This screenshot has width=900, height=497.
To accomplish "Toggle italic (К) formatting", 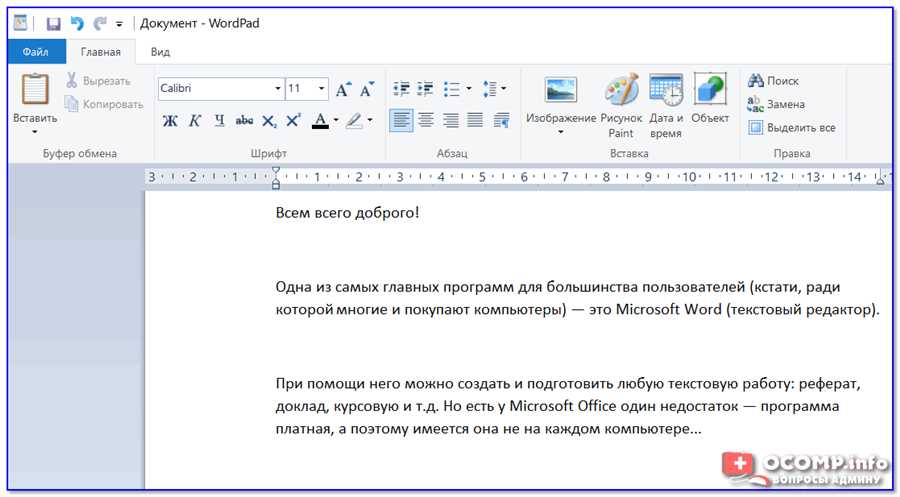I will [195, 121].
